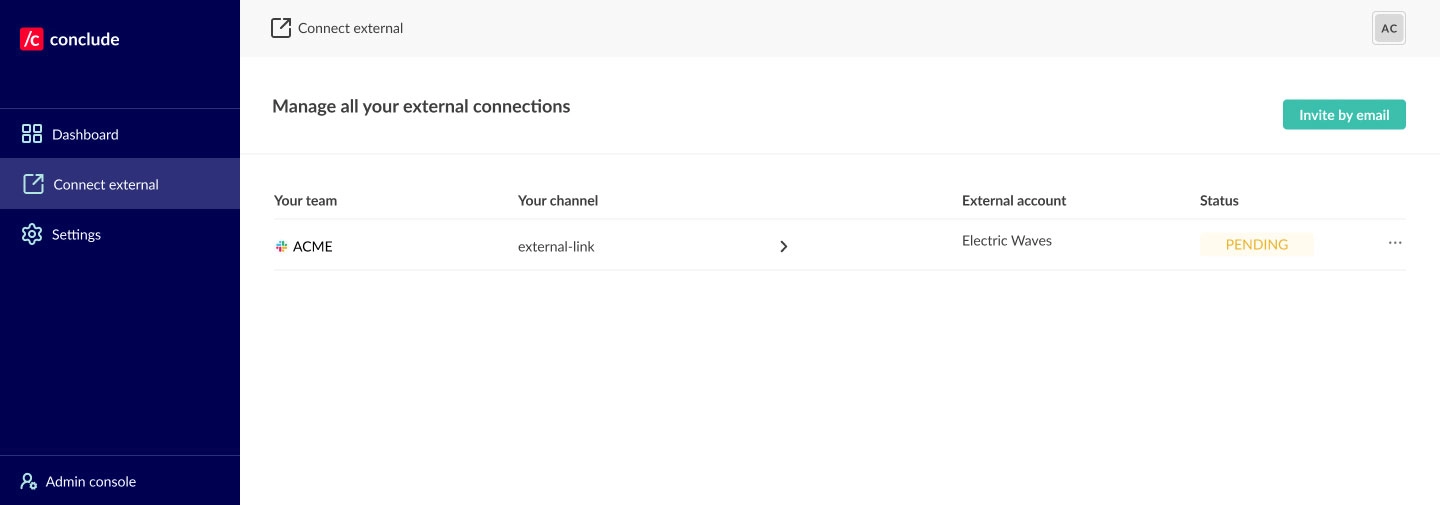1440x505 pixels.
Task: Select the Connect external sidebar icon
Action: (33, 184)
